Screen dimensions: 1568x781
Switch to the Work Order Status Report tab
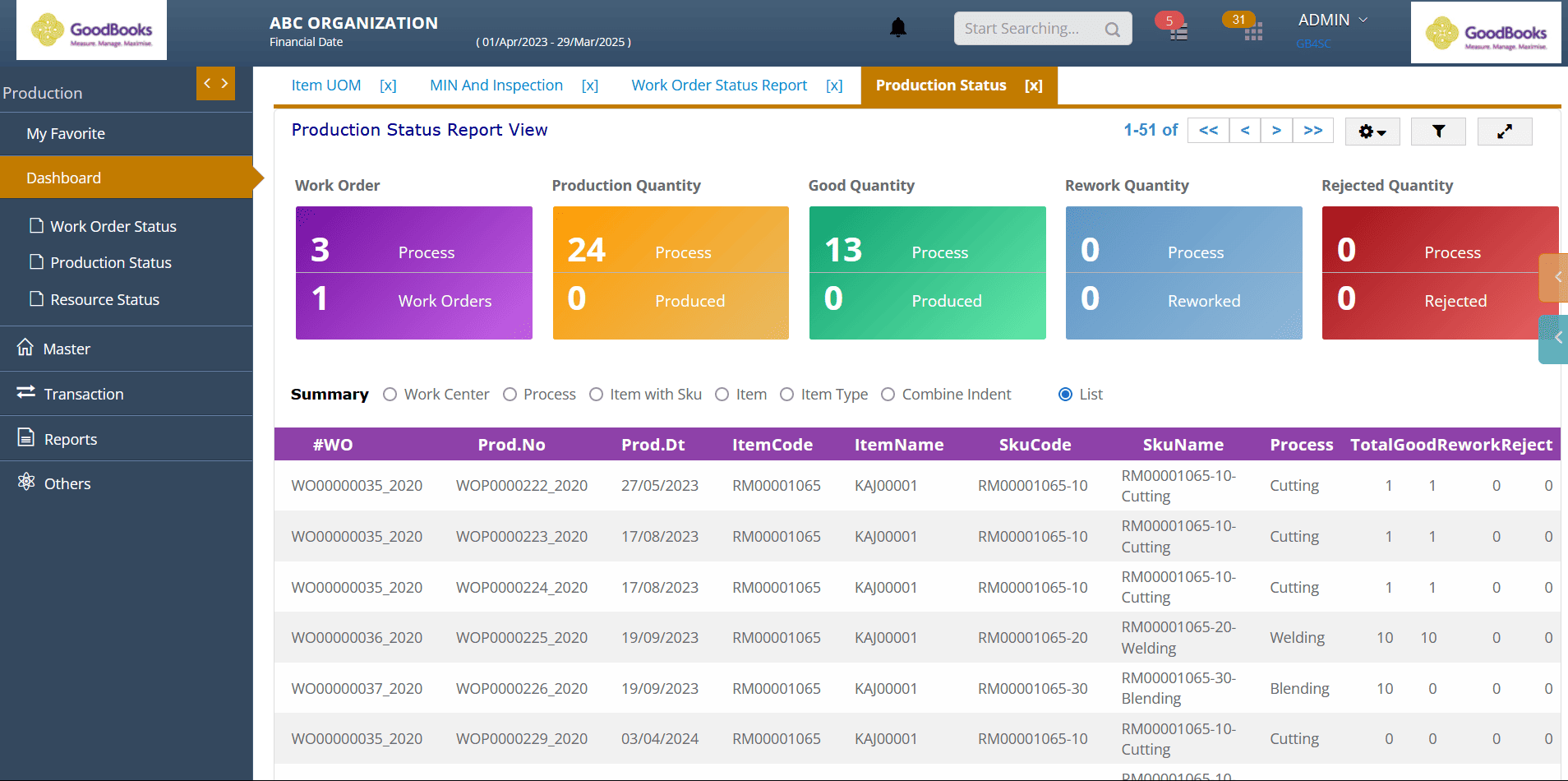point(719,85)
